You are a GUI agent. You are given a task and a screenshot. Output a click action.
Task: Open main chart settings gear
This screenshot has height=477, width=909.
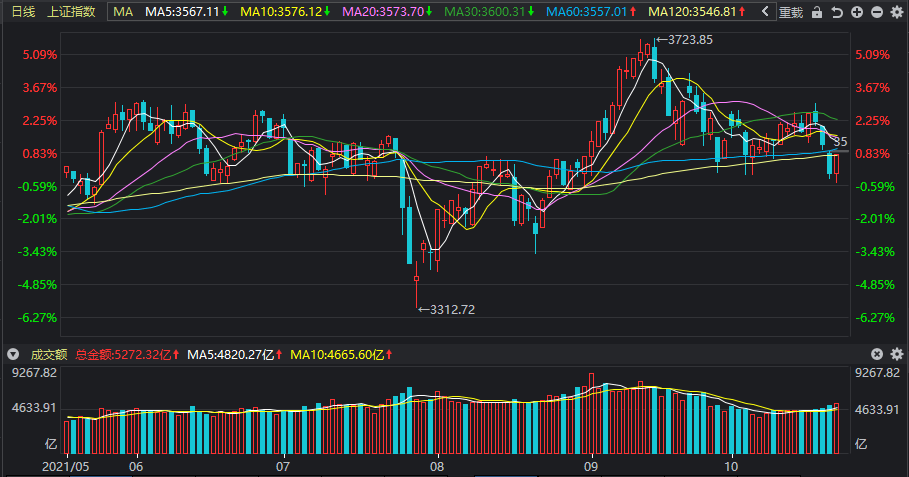tap(897, 12)
